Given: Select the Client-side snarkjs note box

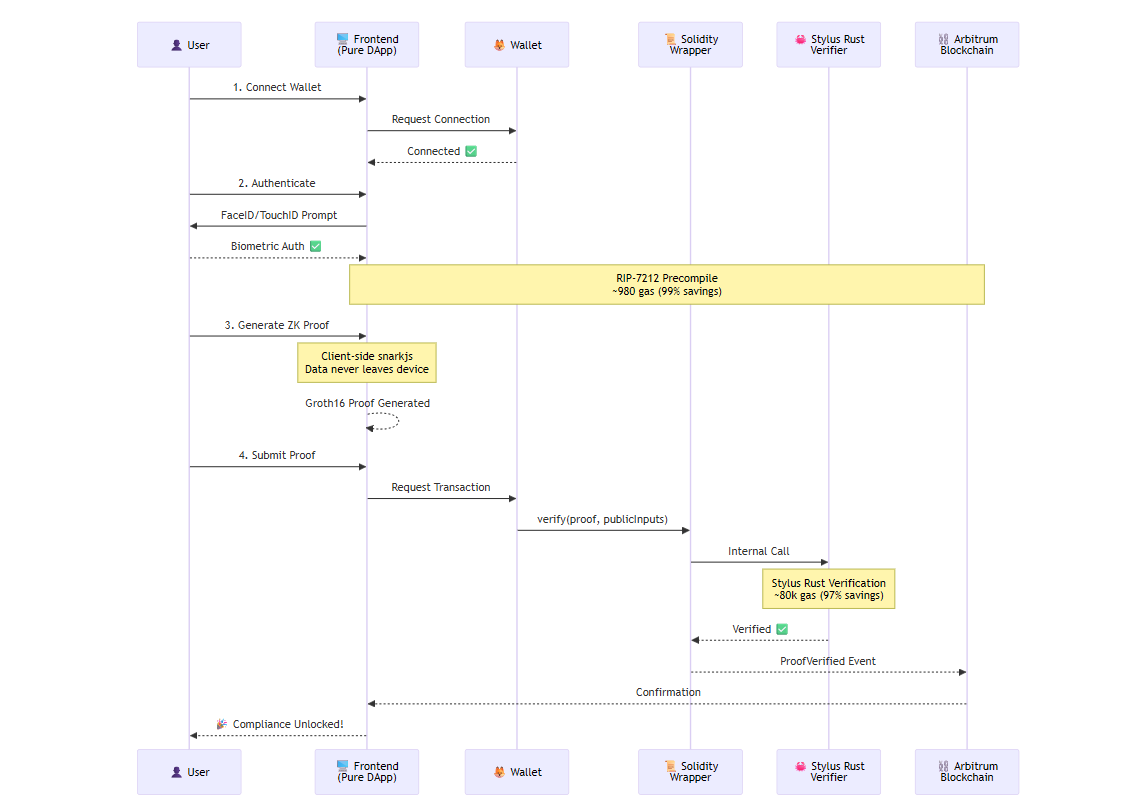Looking at the screenshot, I should click(x=367, y=363).
